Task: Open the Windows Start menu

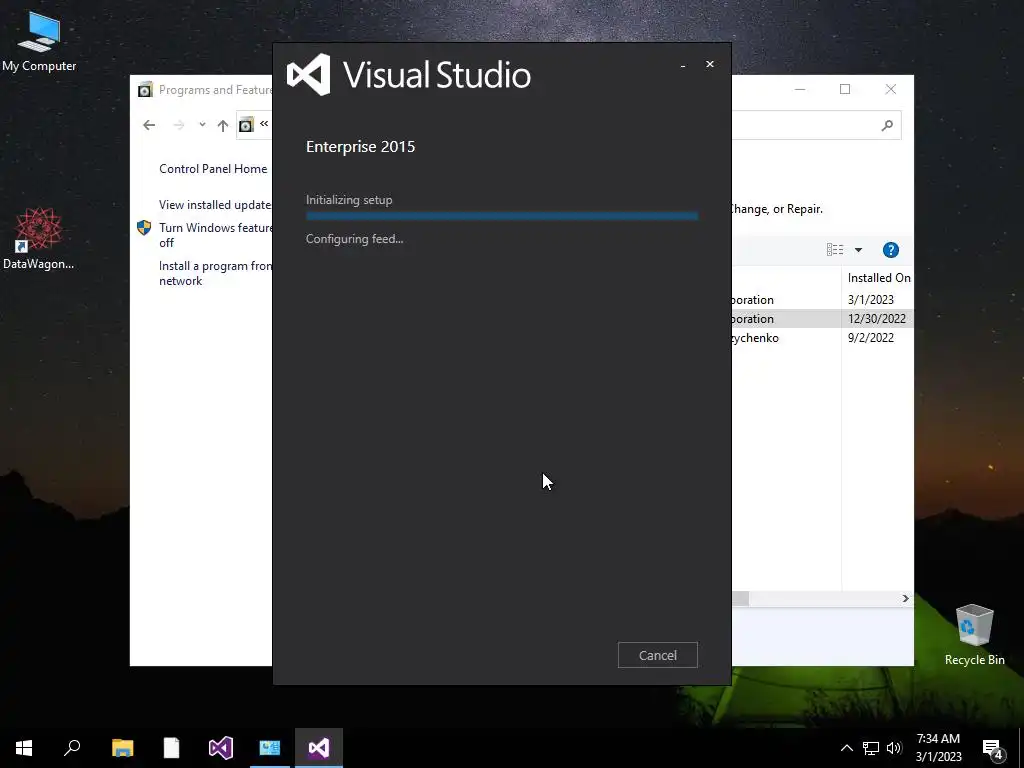Action: pos(24,748)
